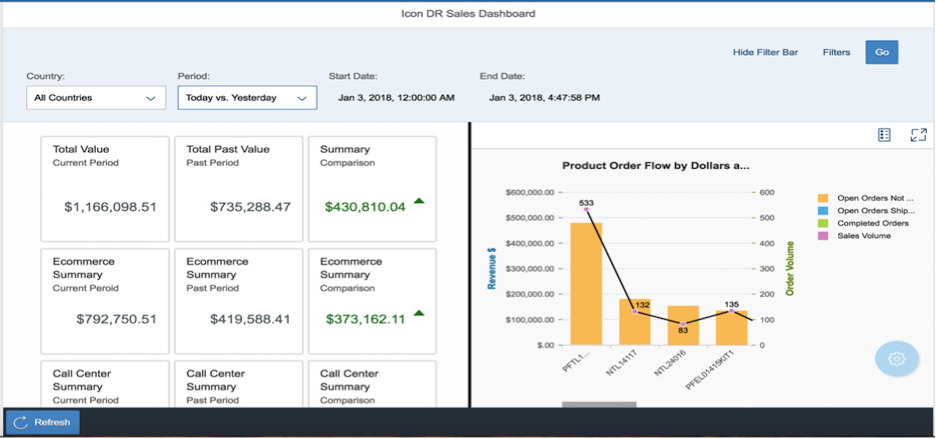The image size is (936, 438).
Task: Click the Refresh button
Action: point(43,422)
